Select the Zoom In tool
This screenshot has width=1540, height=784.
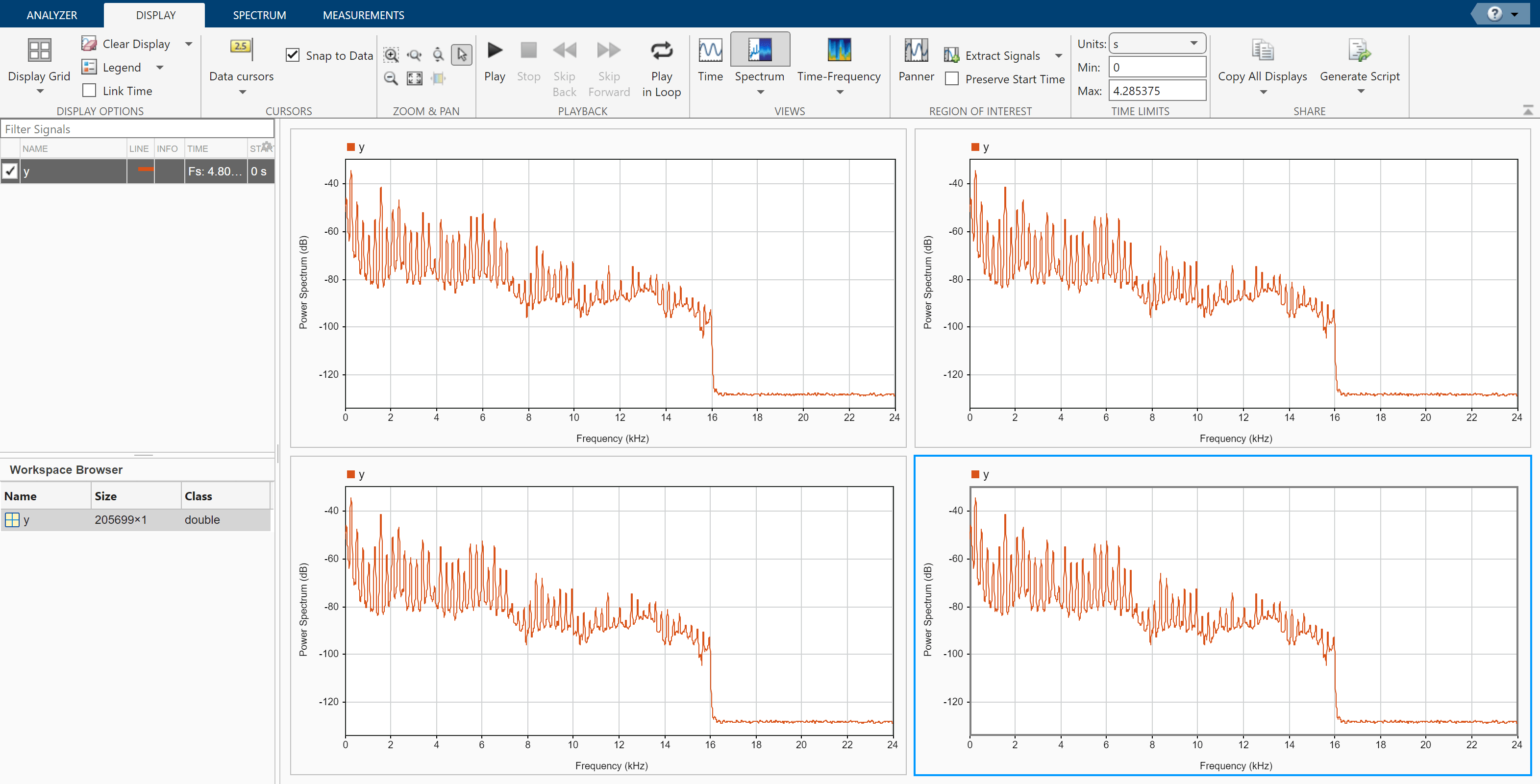point(391,54)
